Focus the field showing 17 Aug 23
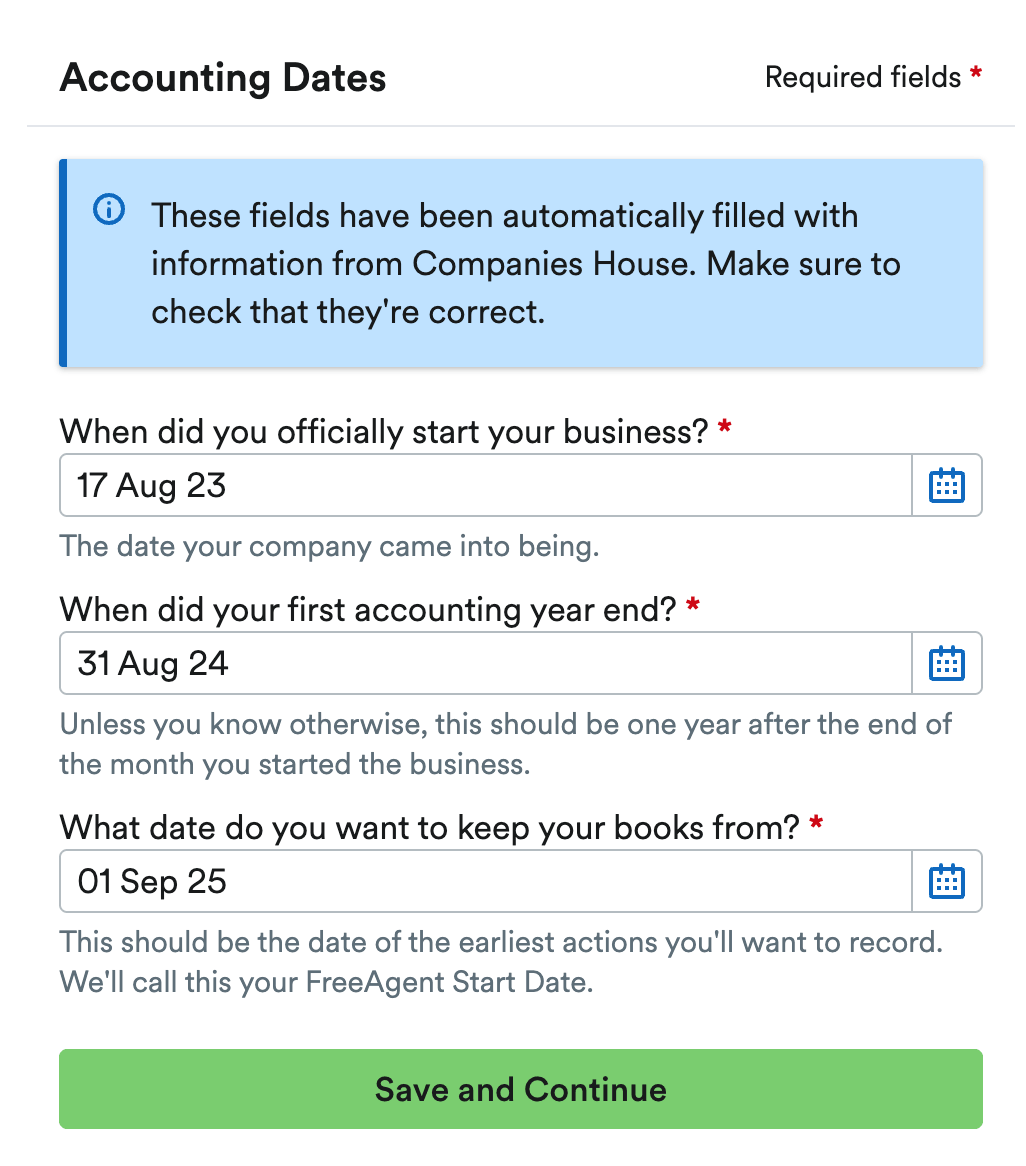 [x=485, y=486]
